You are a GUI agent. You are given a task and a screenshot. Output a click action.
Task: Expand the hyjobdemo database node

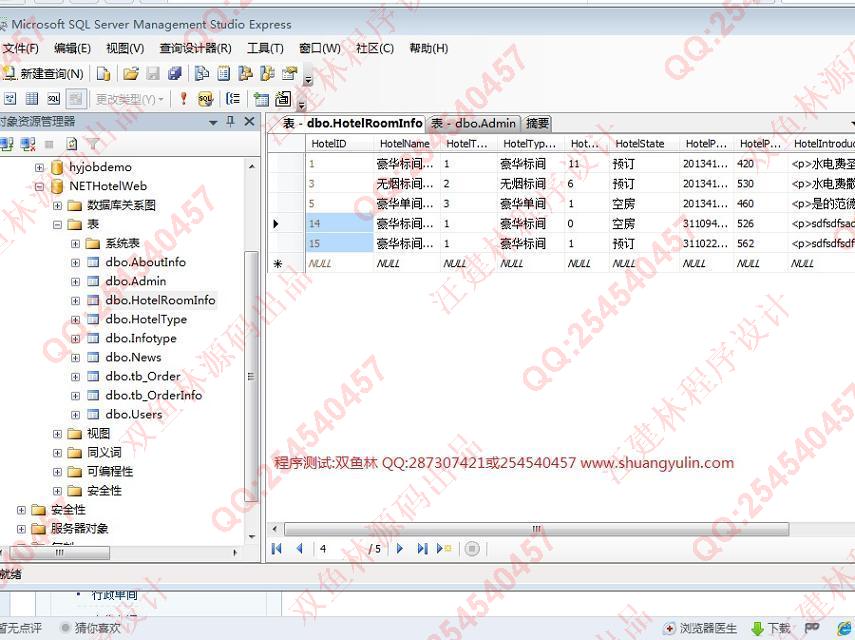coord(39,167)
